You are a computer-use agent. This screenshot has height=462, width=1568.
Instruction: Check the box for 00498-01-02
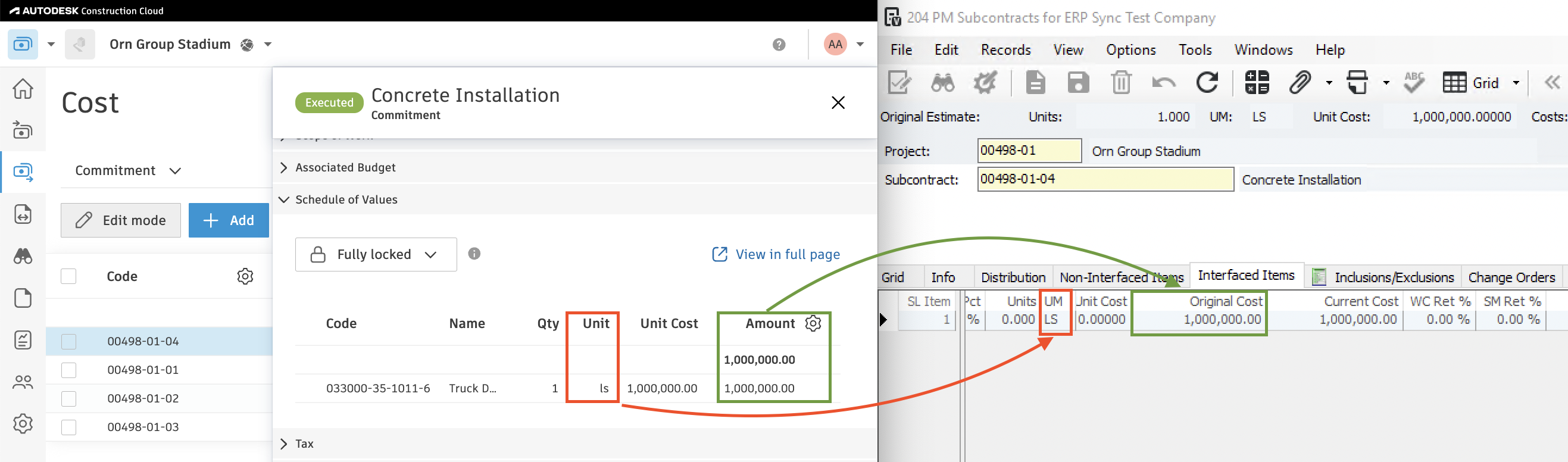pos(69,399)
